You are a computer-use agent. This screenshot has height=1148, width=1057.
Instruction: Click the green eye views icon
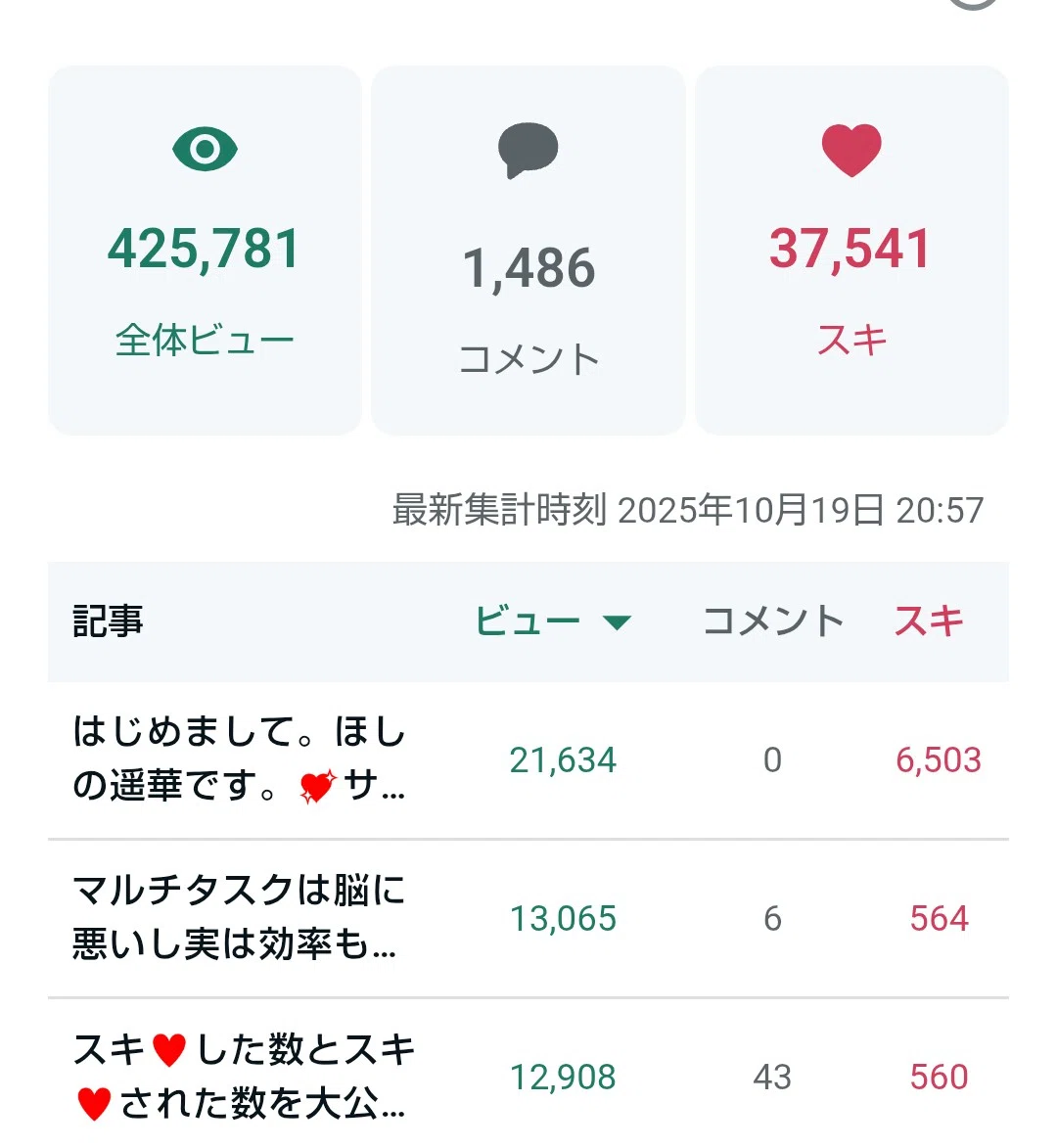pos(205,150)
